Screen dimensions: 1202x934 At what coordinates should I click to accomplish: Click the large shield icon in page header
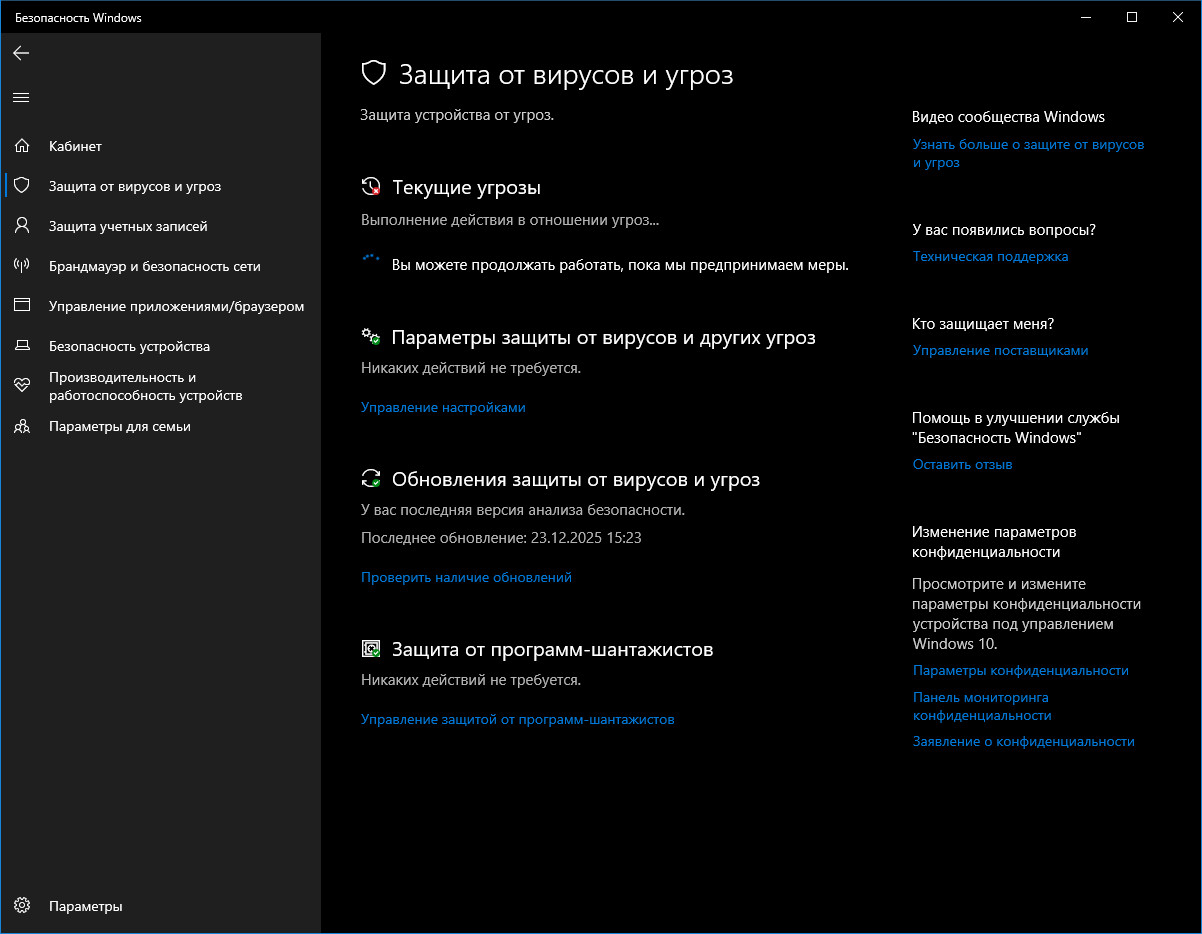pyautogui.click(x=373, y=73)
